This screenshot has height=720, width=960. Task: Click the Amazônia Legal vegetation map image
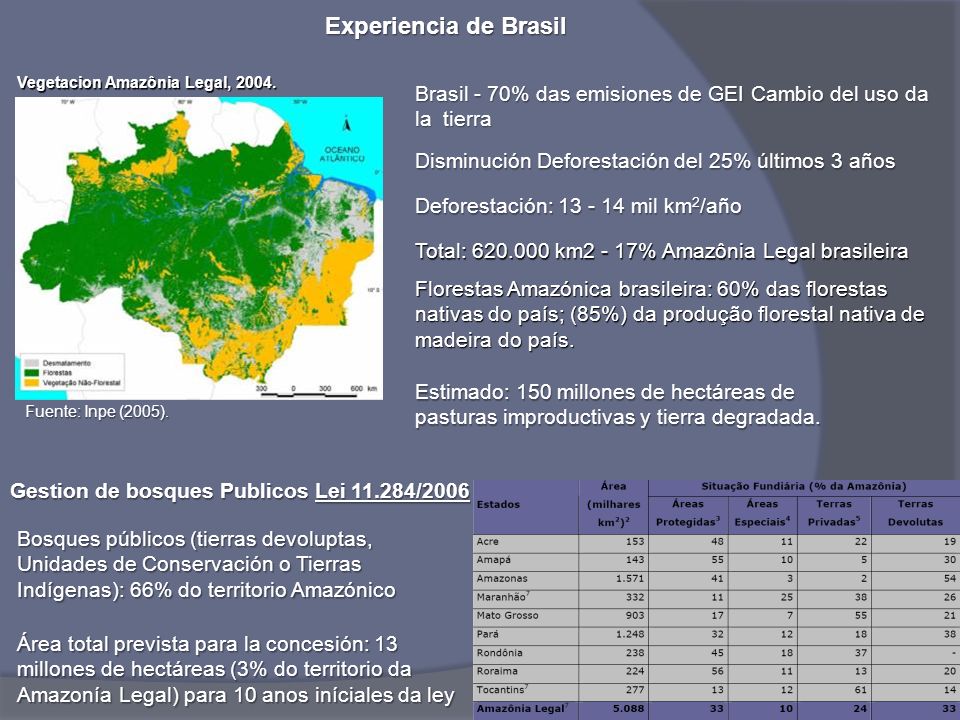coord(199,248)
